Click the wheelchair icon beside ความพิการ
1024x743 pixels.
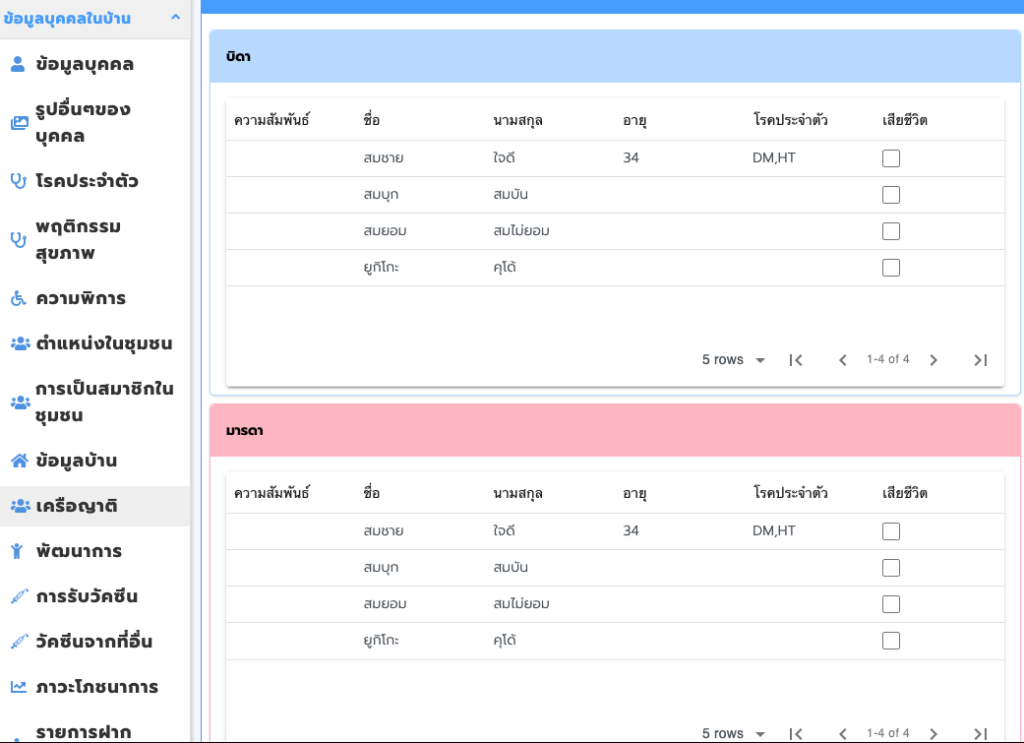(x=18, y=298)
